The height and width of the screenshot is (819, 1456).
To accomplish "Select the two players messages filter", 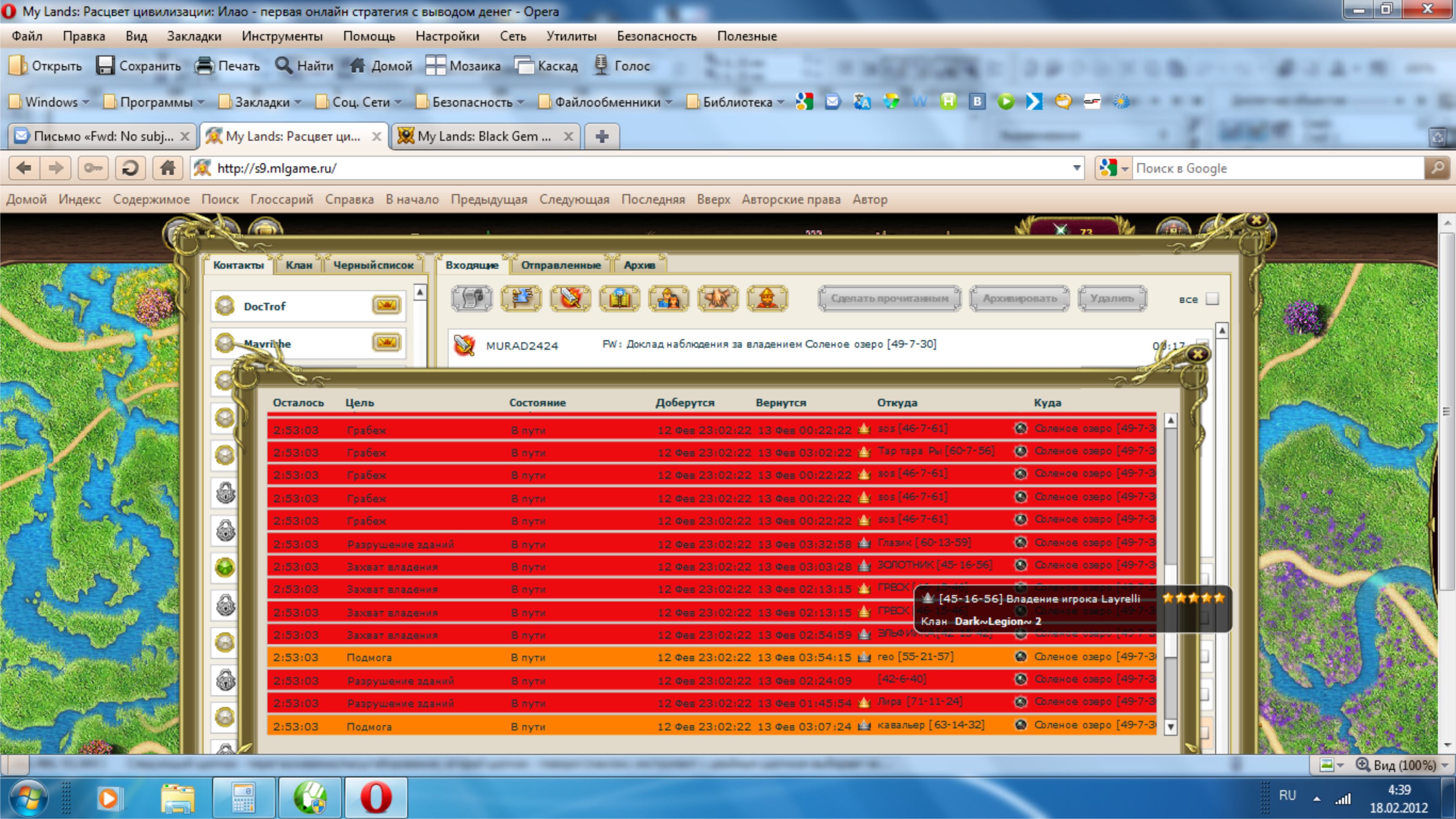I will [x=669, y=298].
